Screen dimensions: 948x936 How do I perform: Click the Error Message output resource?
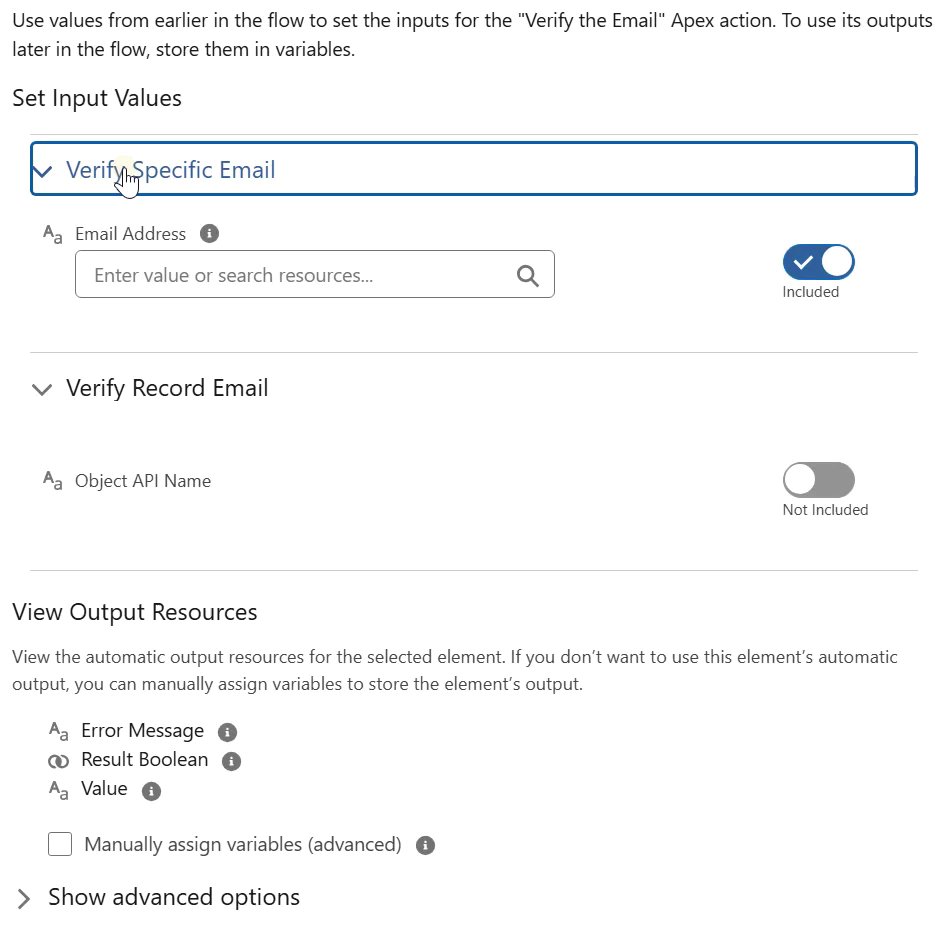point(143,730)
